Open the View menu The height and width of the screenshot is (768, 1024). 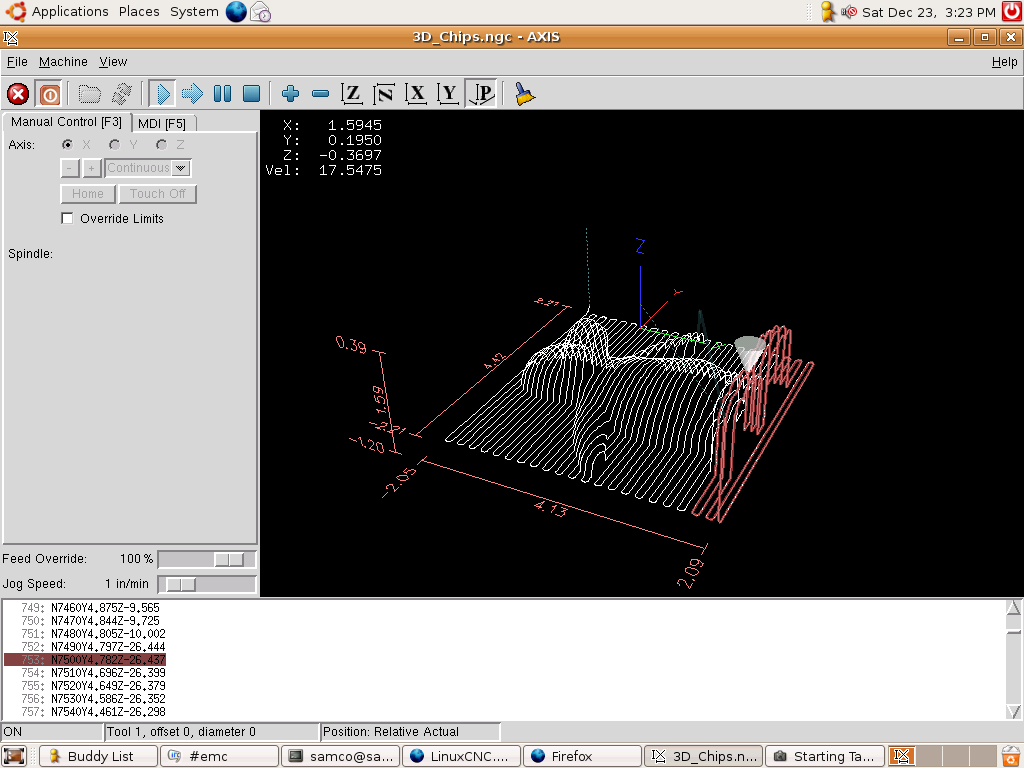coord(113,61)
